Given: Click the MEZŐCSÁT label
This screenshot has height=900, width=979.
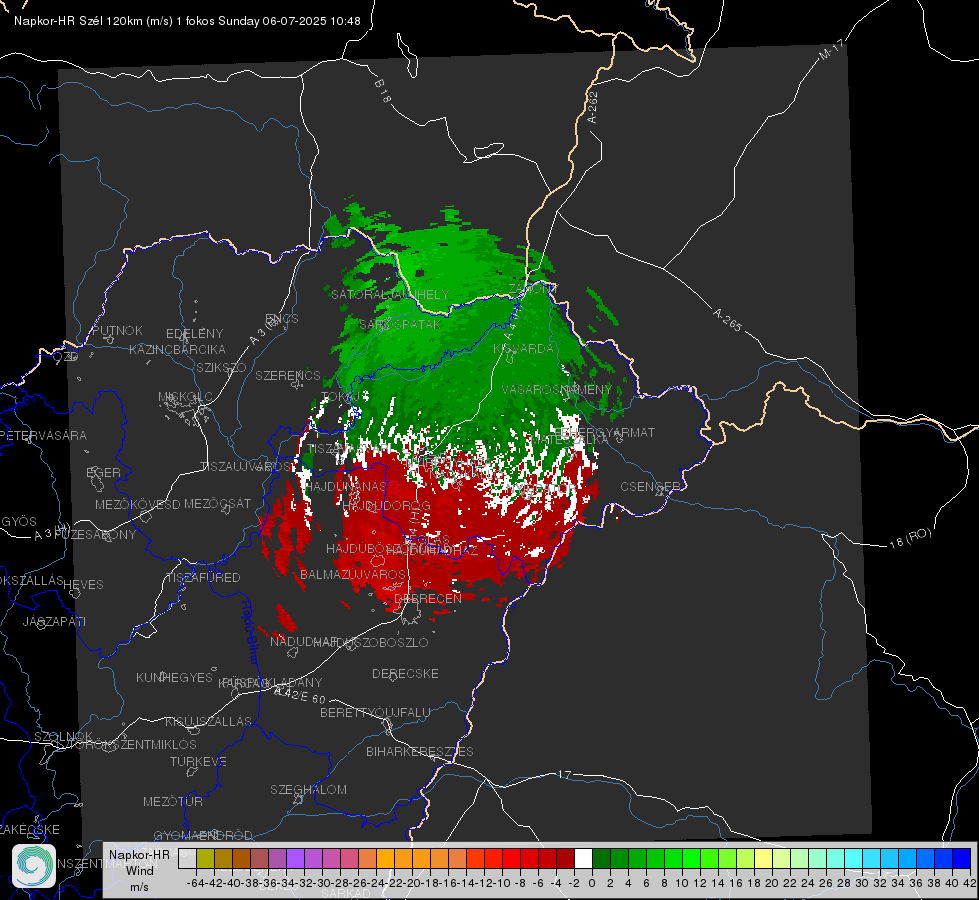Looking at the screenshot, I should (x=217, y=503).
